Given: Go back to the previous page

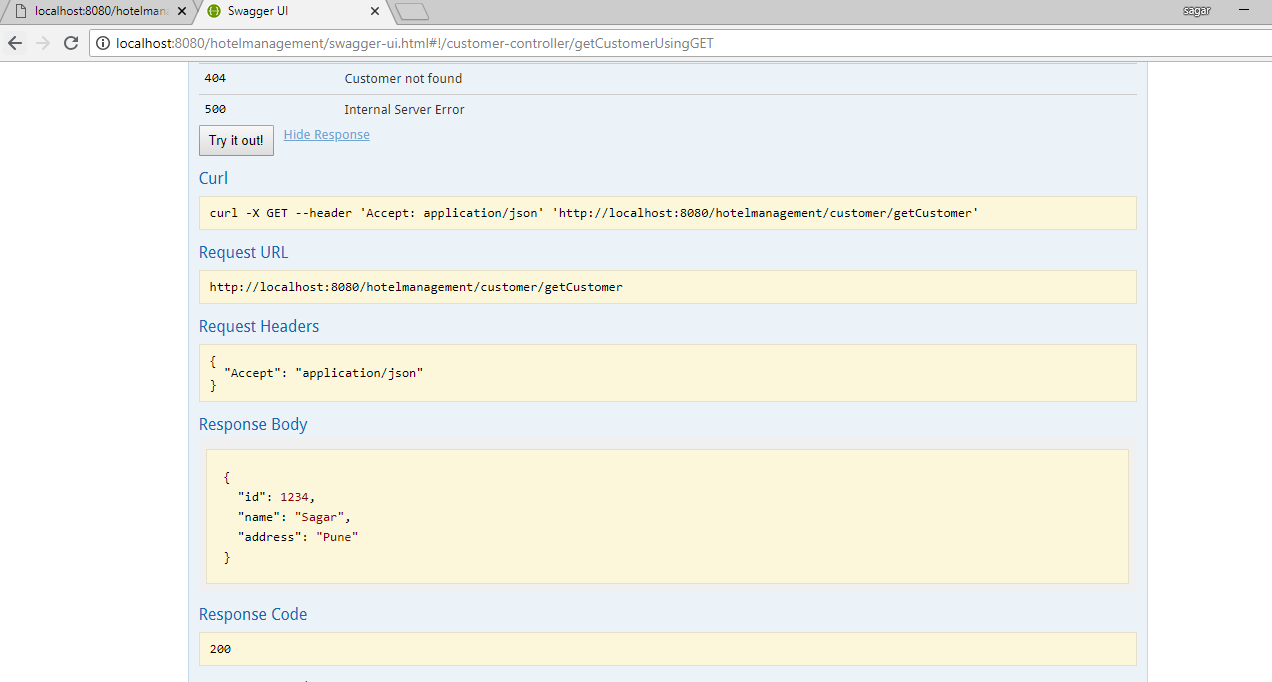Looking at the screenshot, I should click(15, 43).
